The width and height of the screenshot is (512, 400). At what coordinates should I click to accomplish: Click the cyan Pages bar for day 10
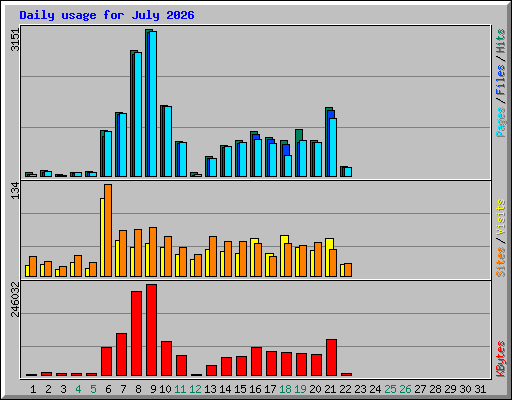[x=168, y=141]
